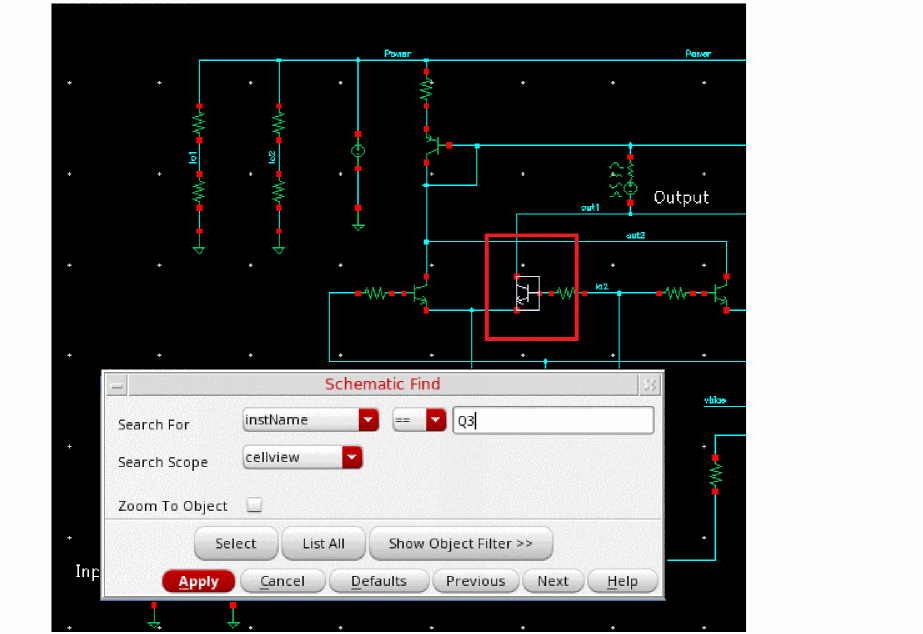Select the base resistor of the left NPN transistor
Viewport: 923px width, 634px height.
(x=375, y=293)
